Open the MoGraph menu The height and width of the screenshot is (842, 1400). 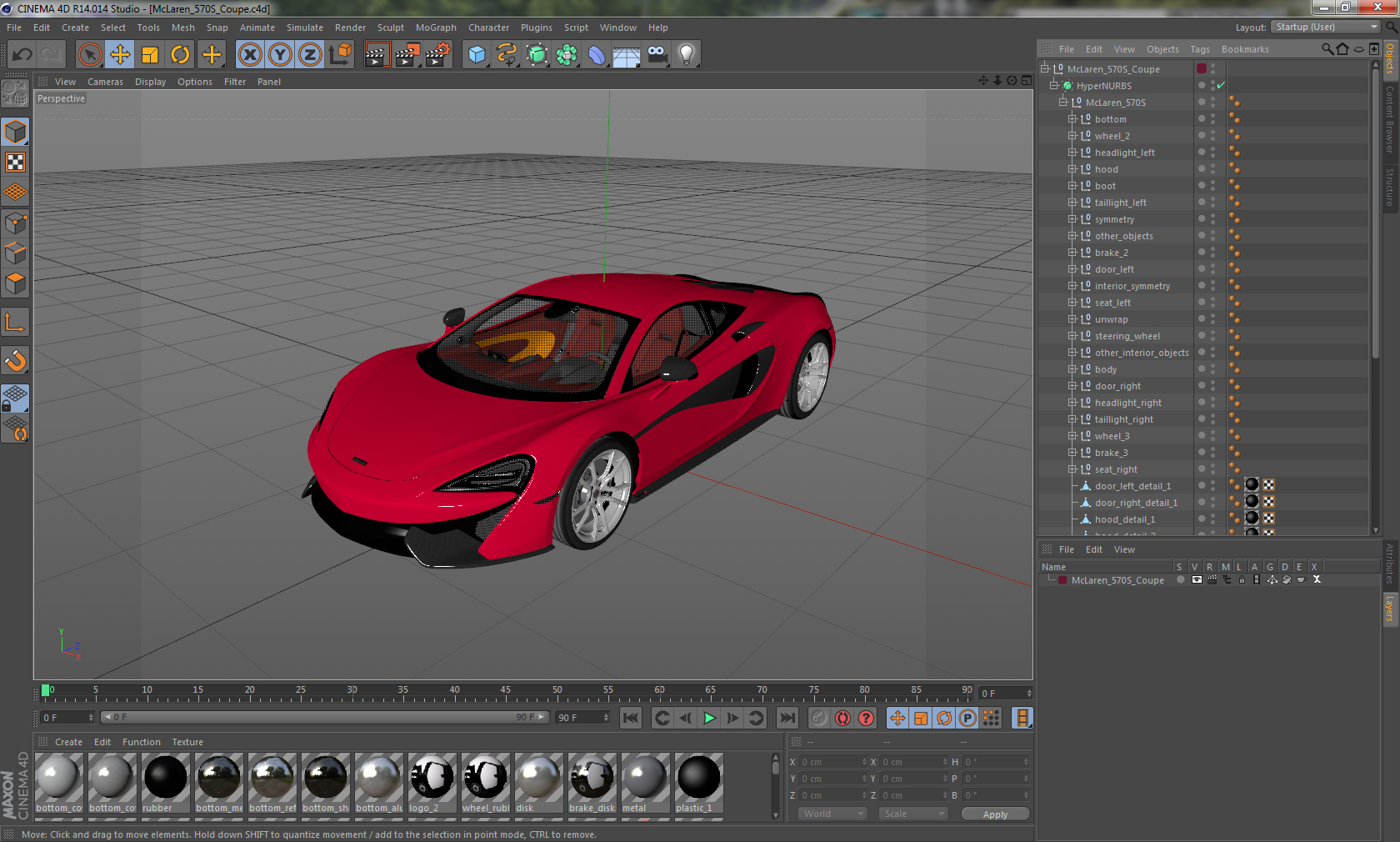(436, 28)
